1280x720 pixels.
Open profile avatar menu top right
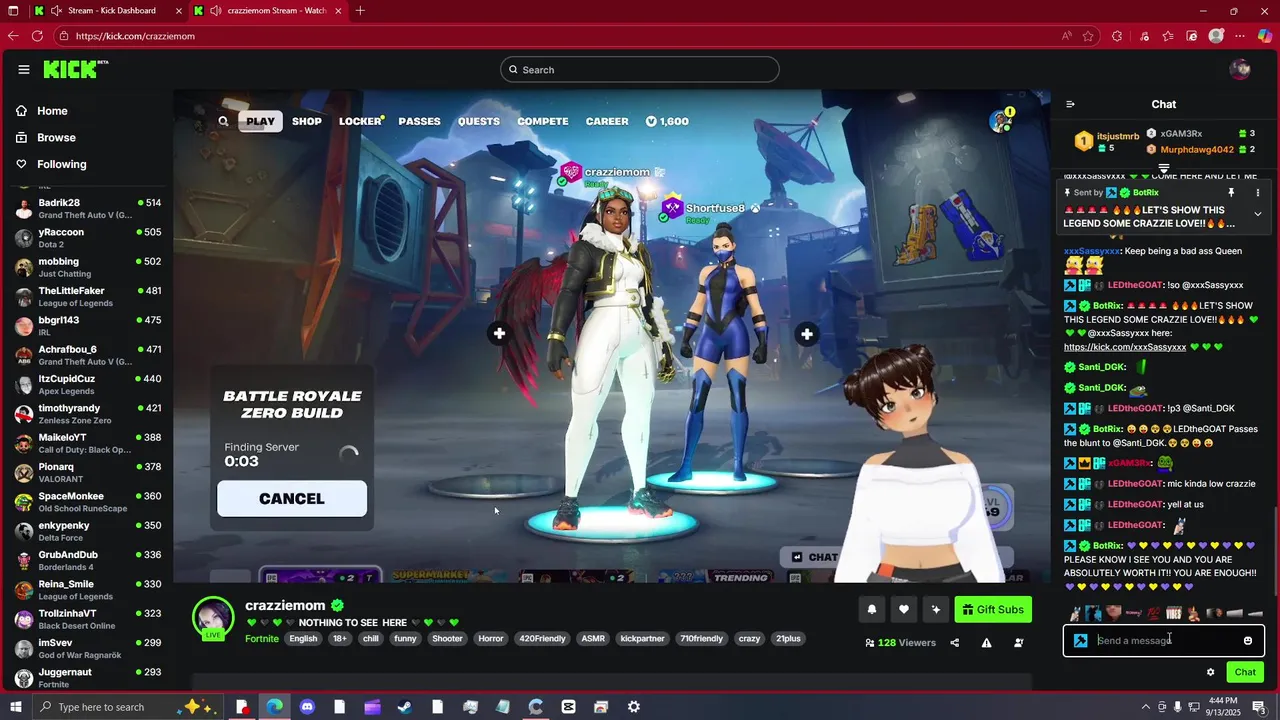[1240, 69]
